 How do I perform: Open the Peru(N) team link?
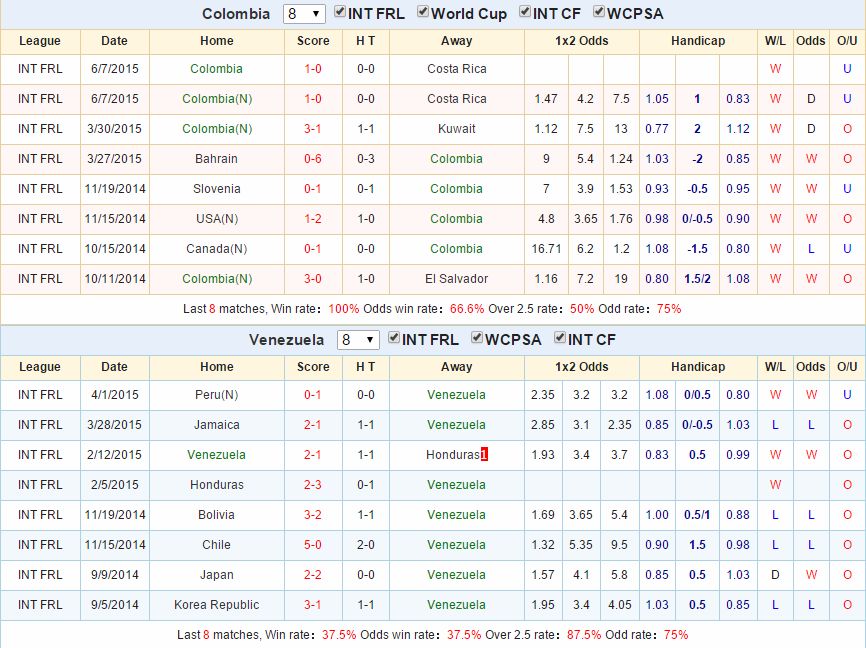[216, 395]
